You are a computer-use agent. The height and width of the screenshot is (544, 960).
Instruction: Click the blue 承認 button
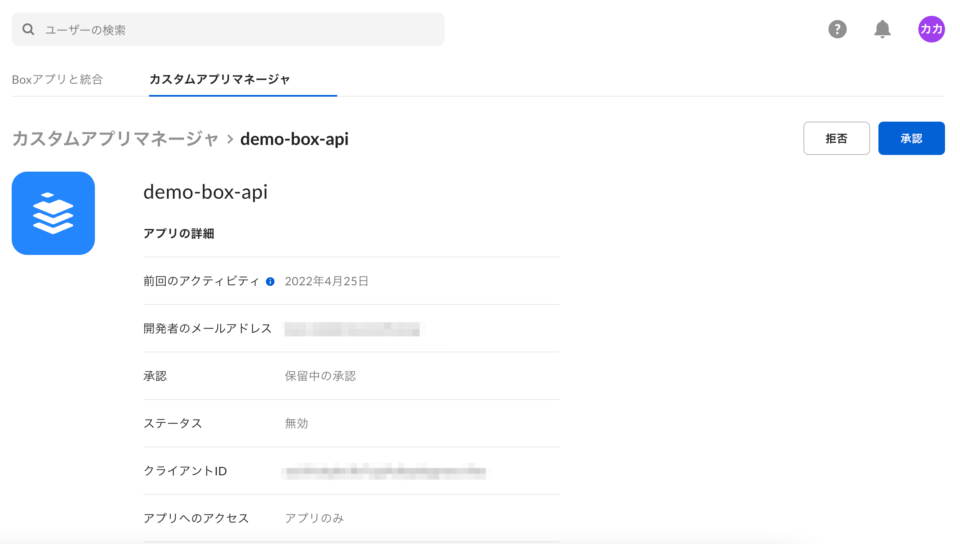pos(911,139)
